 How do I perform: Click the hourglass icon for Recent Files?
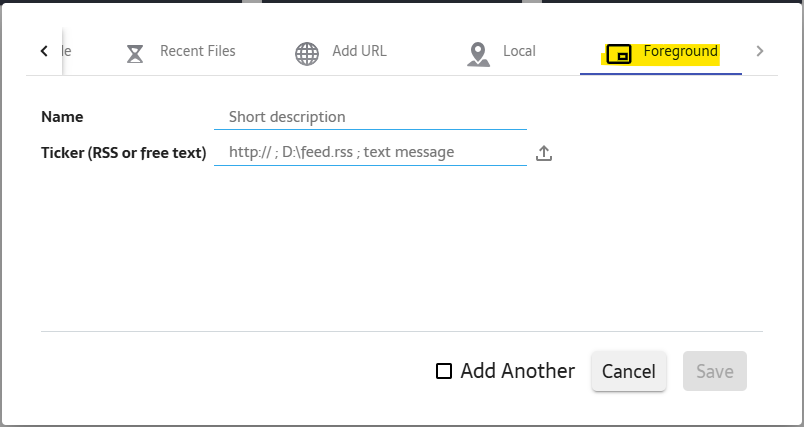click(x=135, y=54)
